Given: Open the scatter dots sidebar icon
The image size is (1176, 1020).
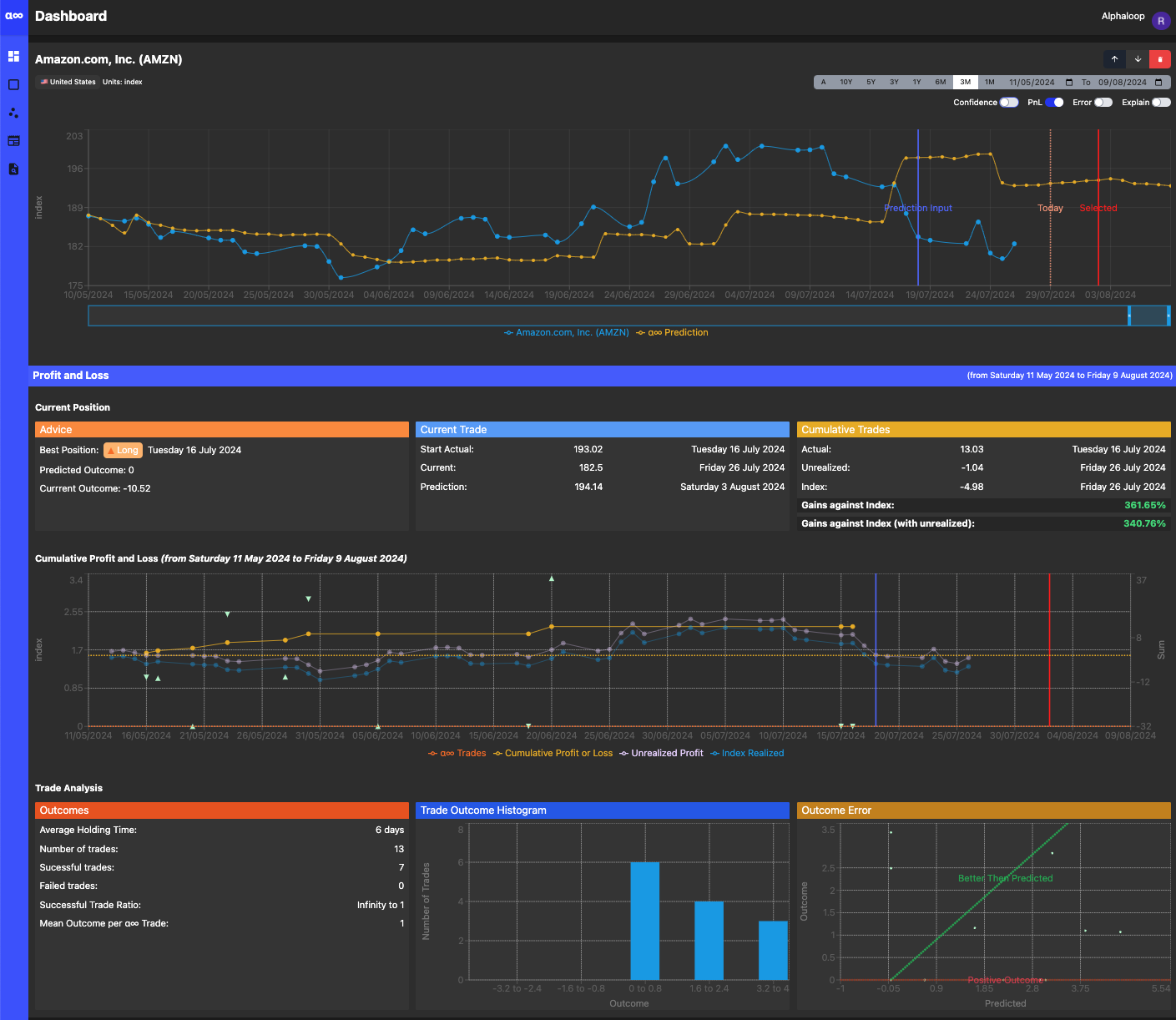Looking at the screenshot, I should (x=13, y=113).
